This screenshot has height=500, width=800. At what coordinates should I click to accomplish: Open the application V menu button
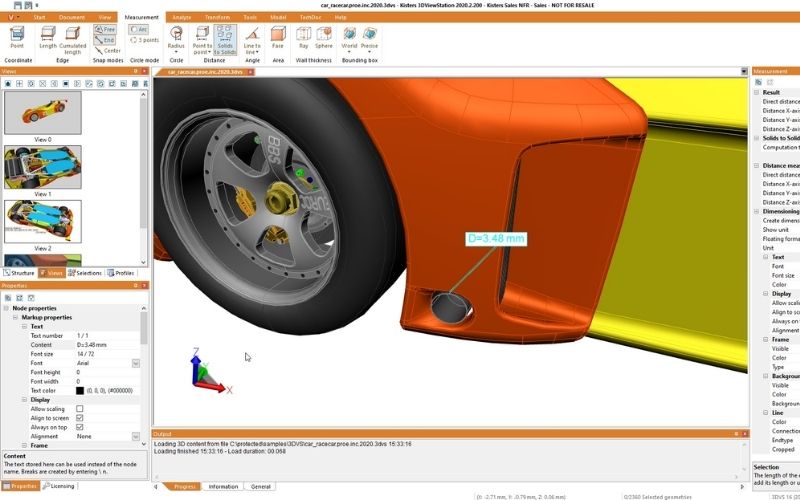tap(11, 17)
